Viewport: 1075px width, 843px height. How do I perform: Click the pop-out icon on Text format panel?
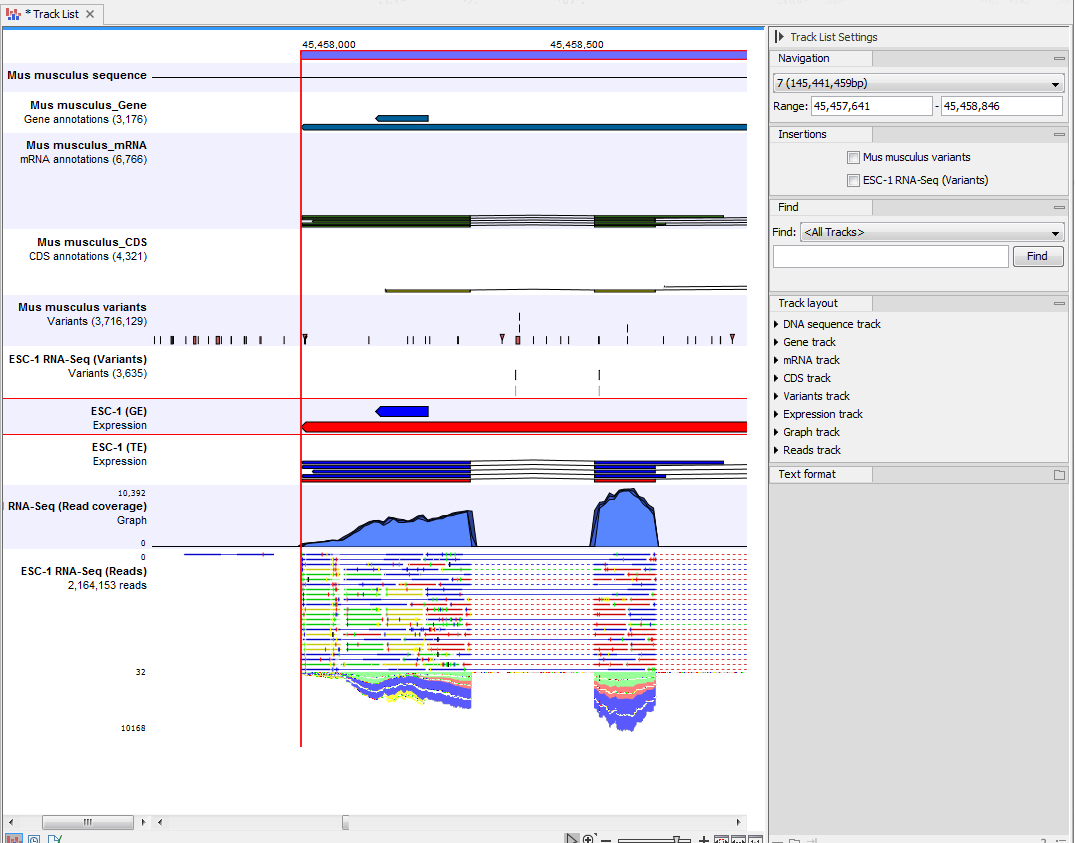[x=1062, y=473]
